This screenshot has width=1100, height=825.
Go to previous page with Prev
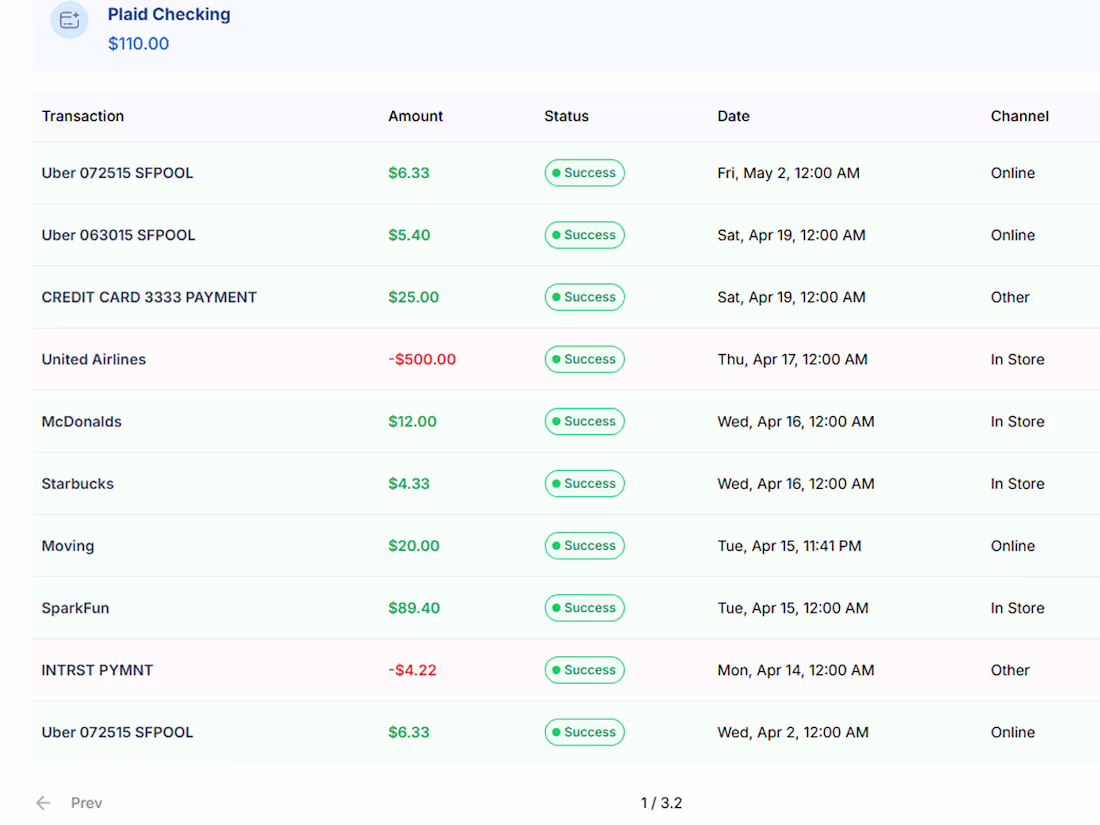[86, 803]
